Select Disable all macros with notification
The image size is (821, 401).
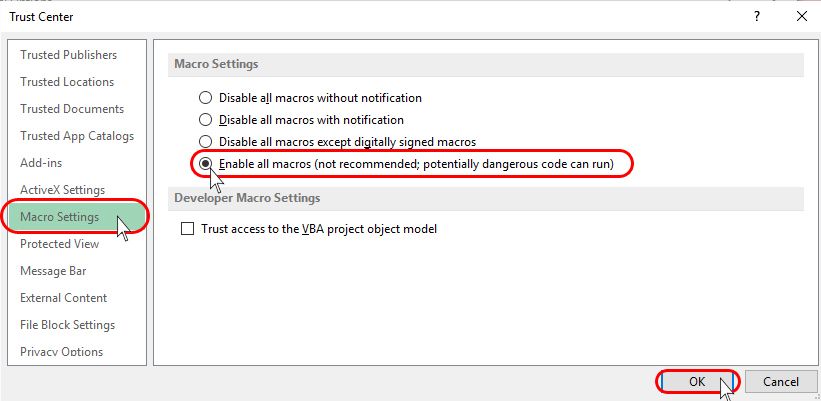(206, 120)
